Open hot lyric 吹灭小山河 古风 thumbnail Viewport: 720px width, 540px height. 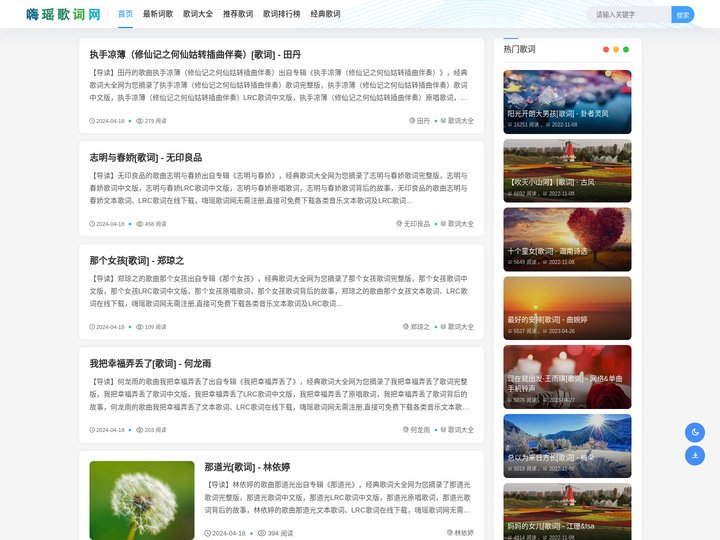point(567,171)
